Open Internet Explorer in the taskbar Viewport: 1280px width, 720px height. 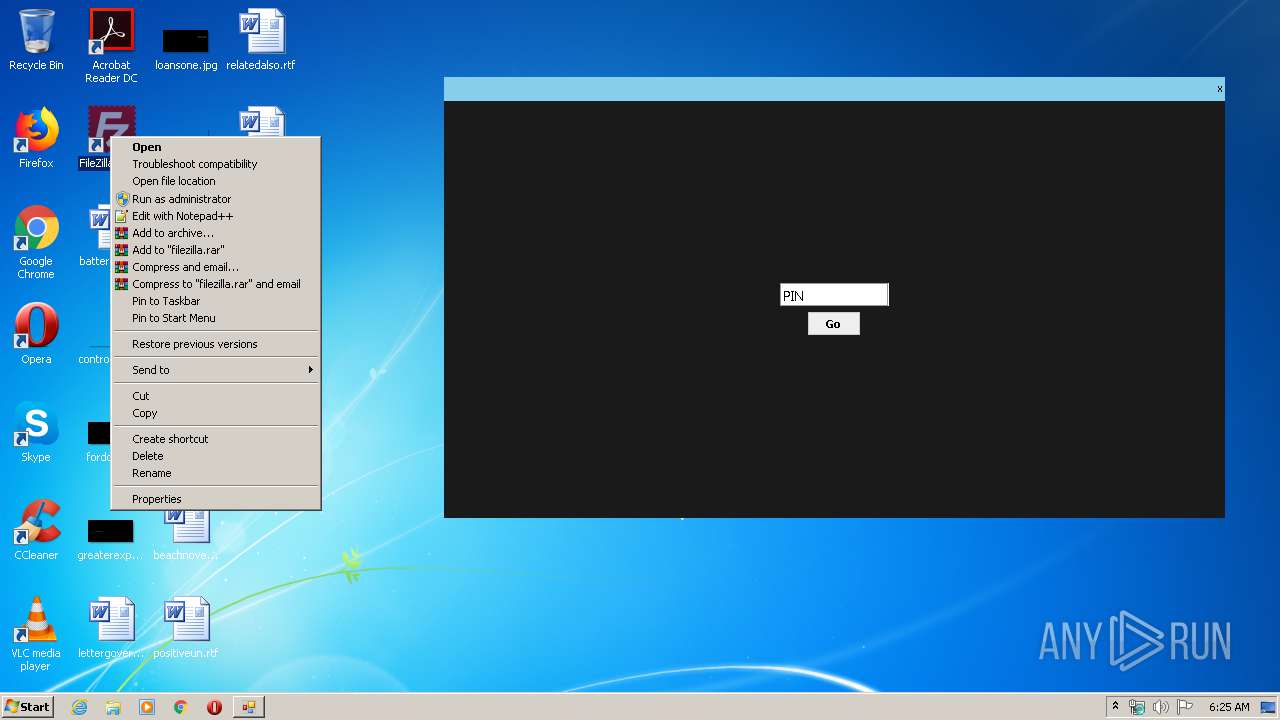(x=79, y=707)
